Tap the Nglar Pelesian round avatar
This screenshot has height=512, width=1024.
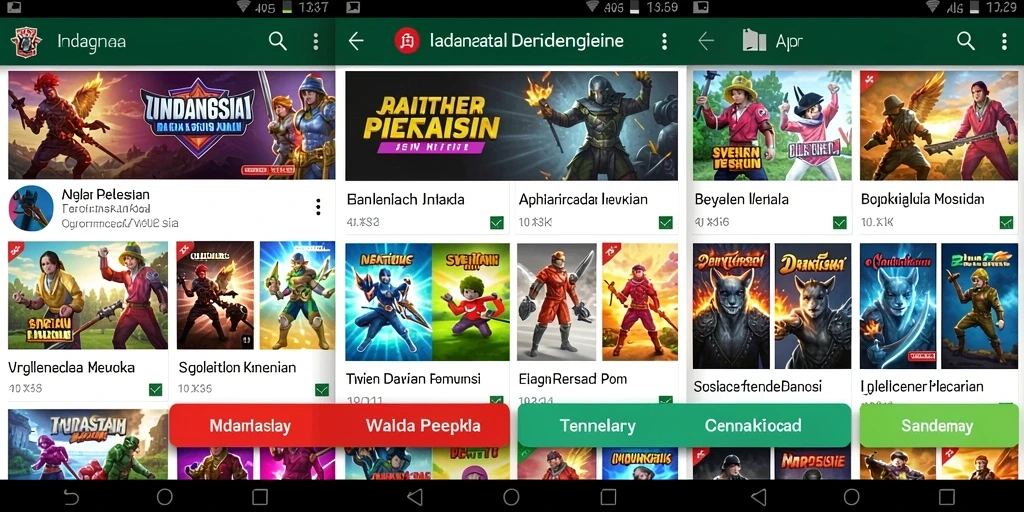pyautogui.click(x=31, y=208)
